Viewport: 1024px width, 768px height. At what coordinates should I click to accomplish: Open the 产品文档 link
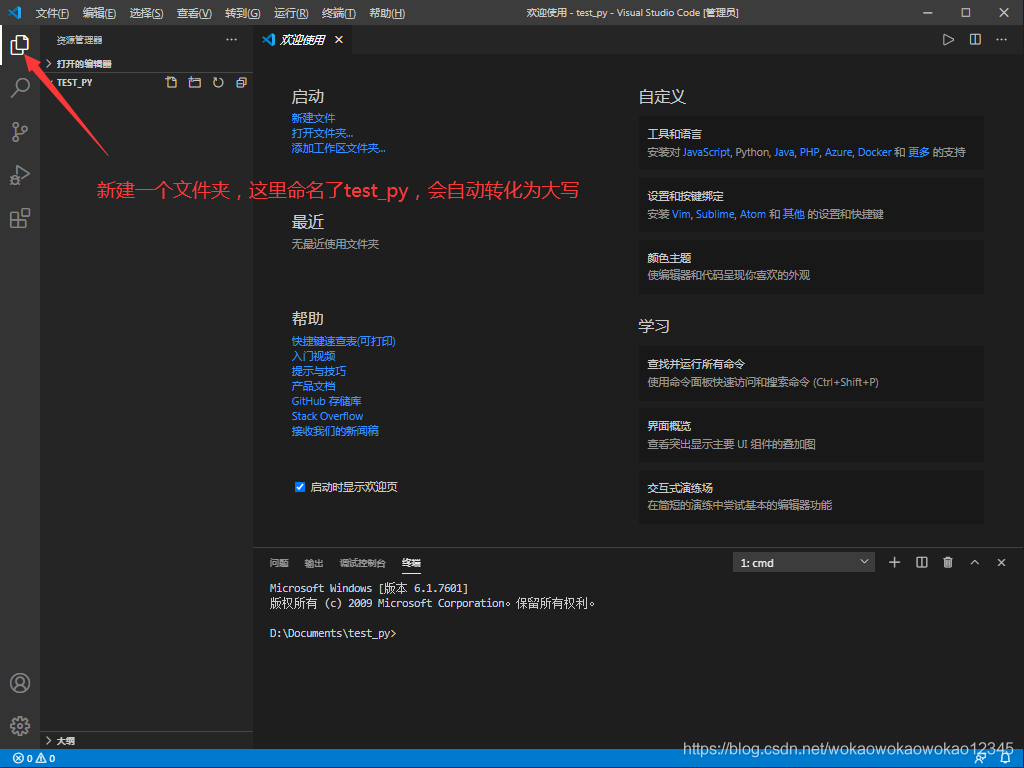[313, 386]
